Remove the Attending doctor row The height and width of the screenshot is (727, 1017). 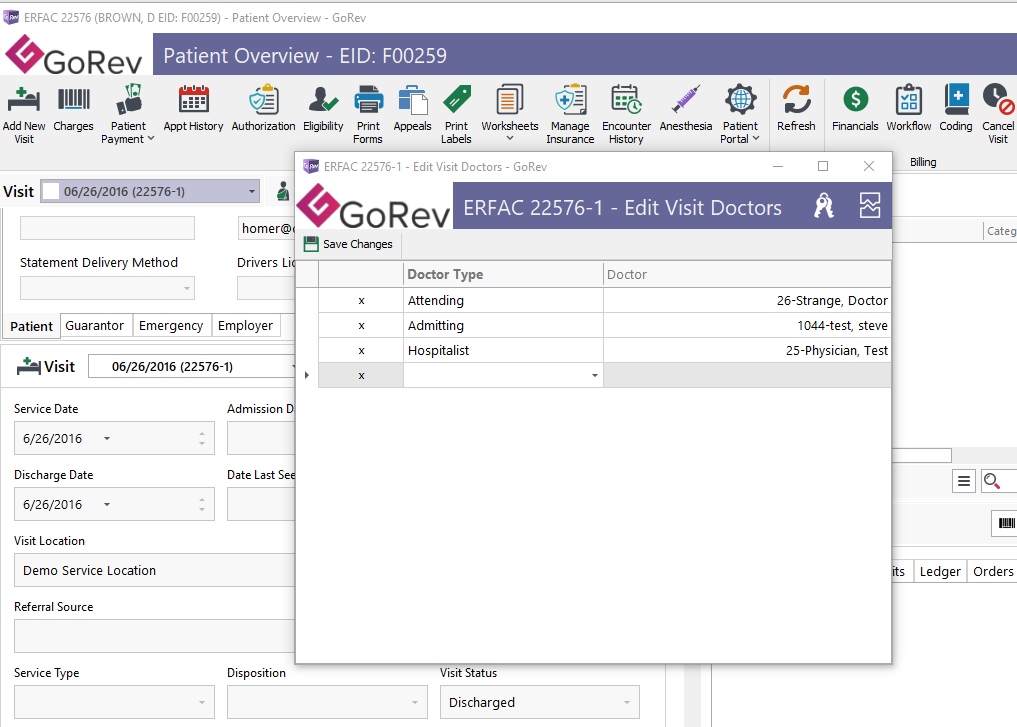tap(361, 301)
